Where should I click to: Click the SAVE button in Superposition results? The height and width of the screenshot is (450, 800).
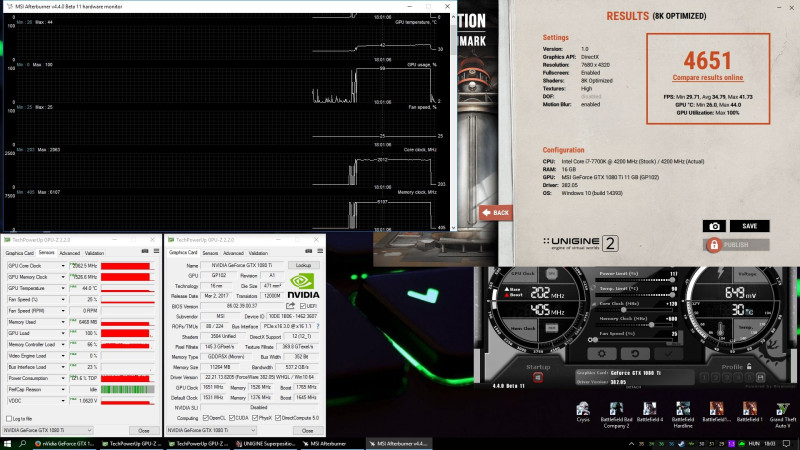pyautogui.click(x=749, y=226)
